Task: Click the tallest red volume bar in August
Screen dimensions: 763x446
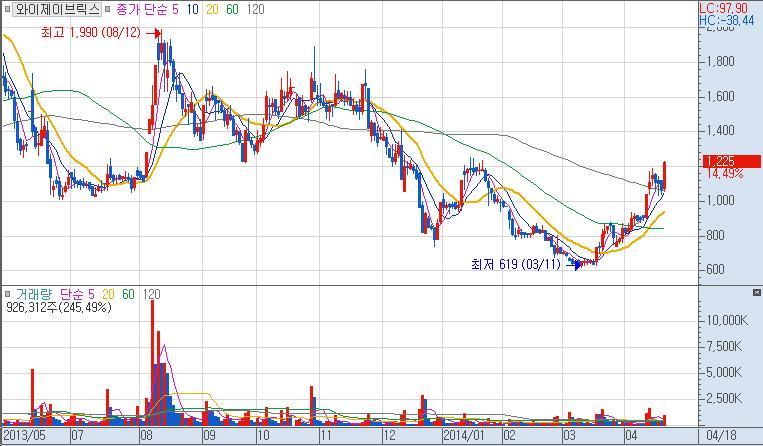Action: point(152,363)
